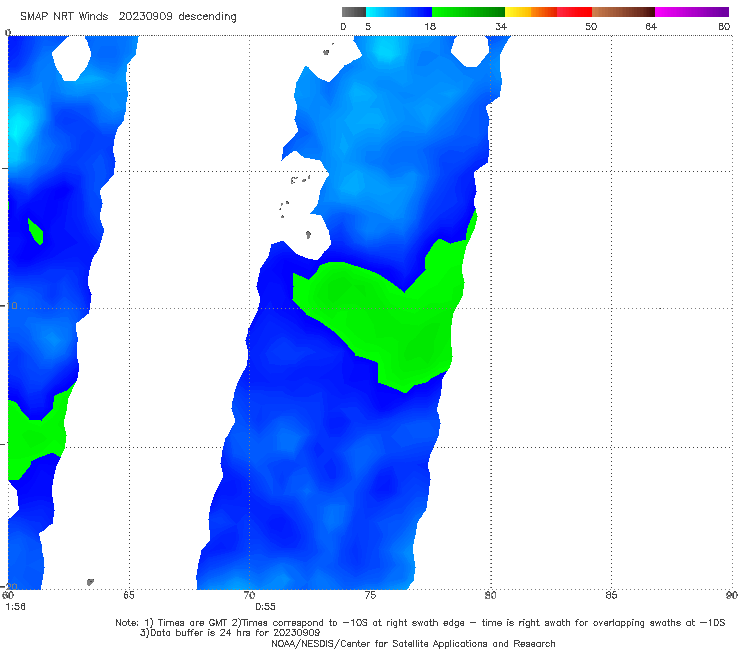
Task: Click the color bar label '34'
Action: 501,26
